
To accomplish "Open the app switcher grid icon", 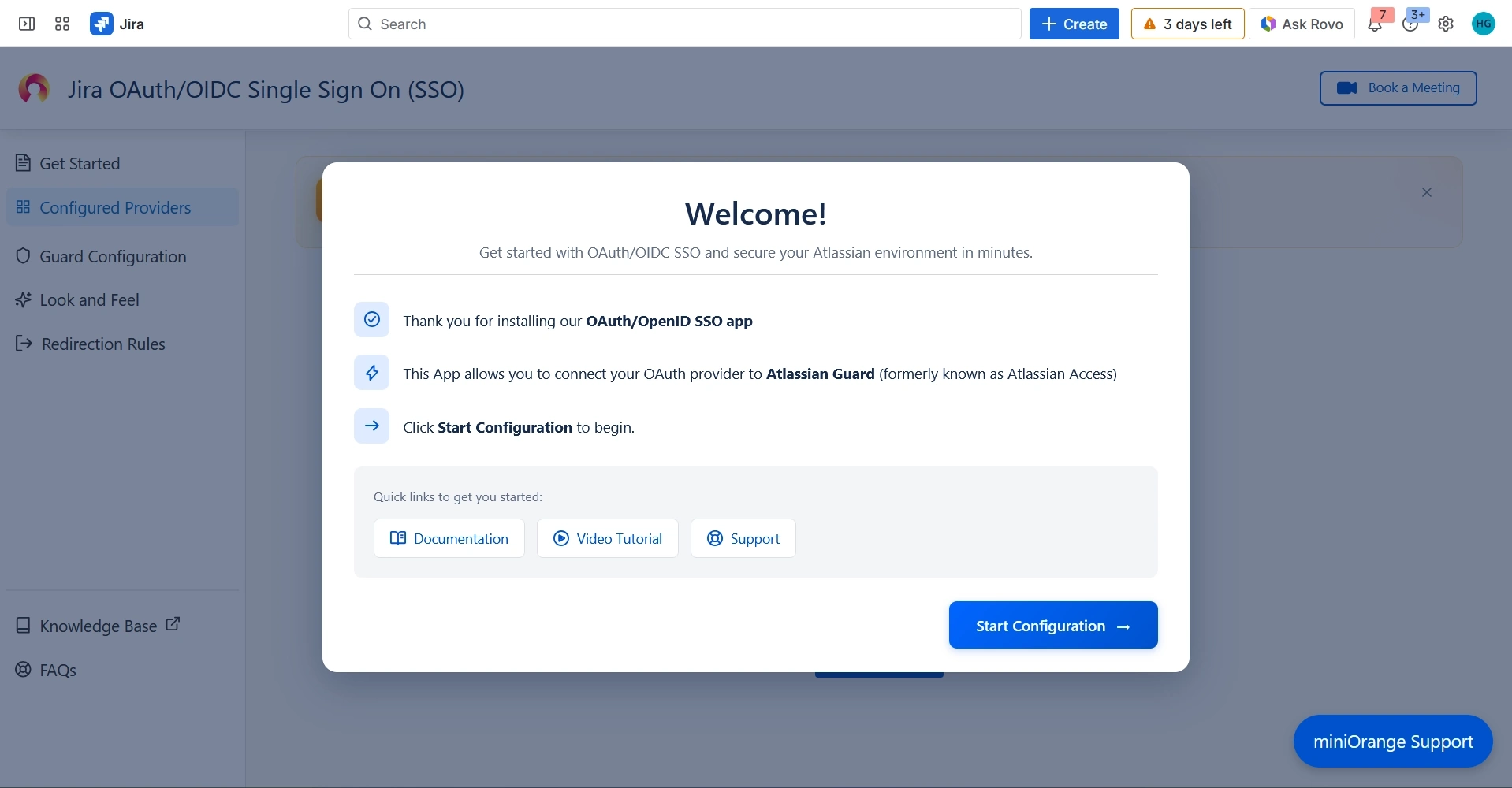I will [x=62, y=24].
